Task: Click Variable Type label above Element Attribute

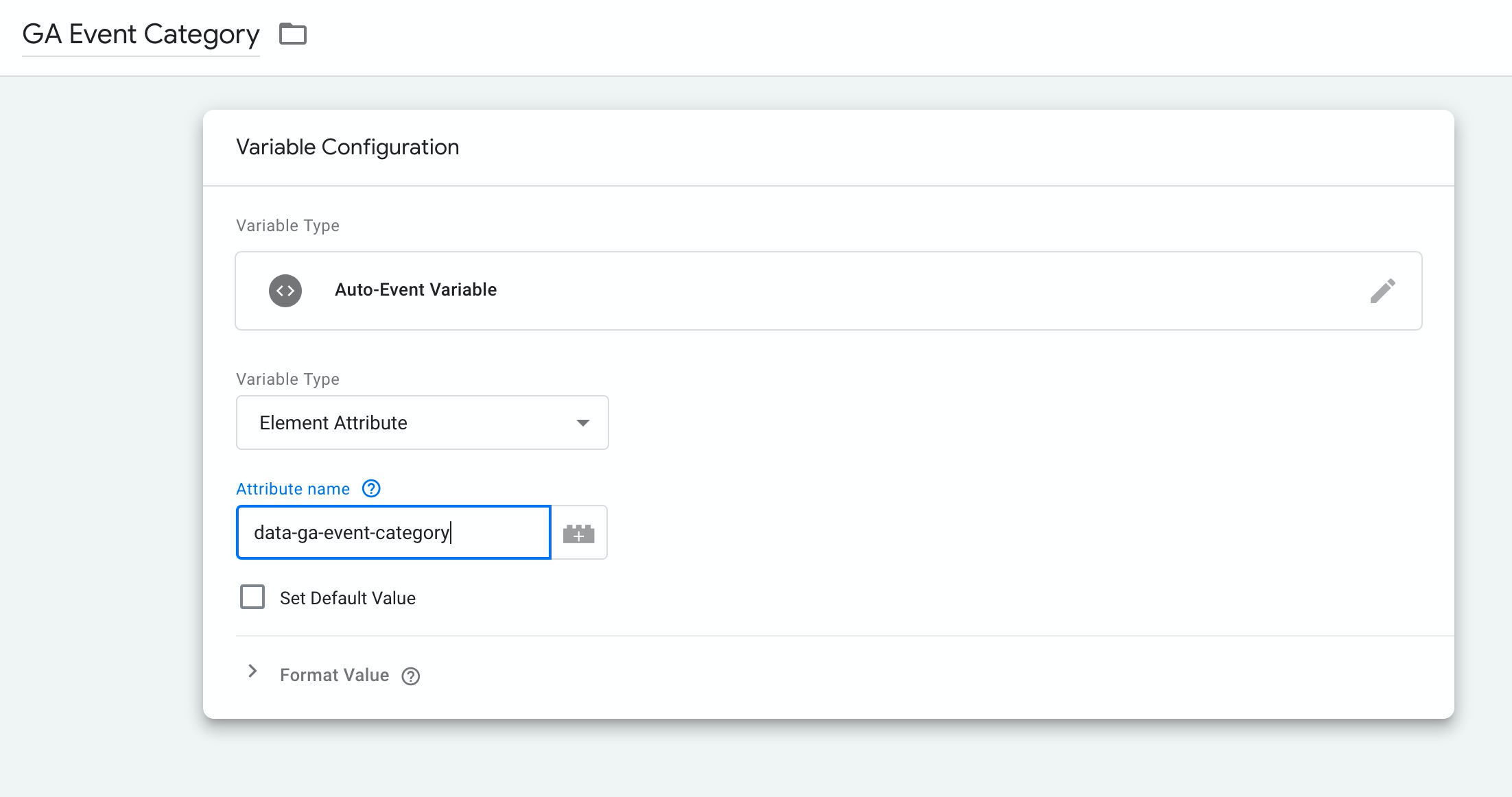Action: pos(287,379)
